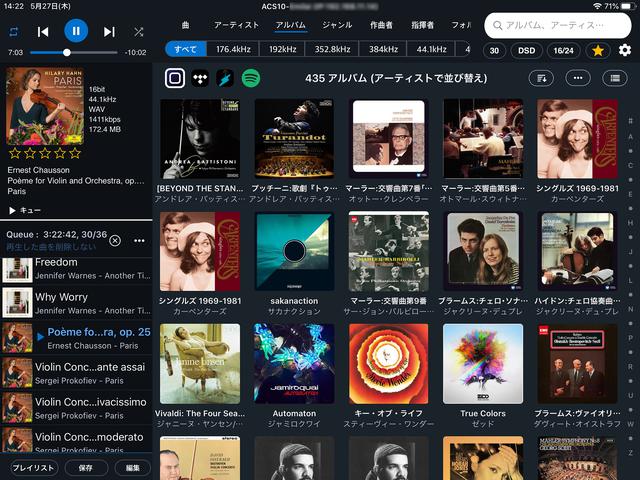
Task: Filter albums by 192kHz
Action: (282, 49)
